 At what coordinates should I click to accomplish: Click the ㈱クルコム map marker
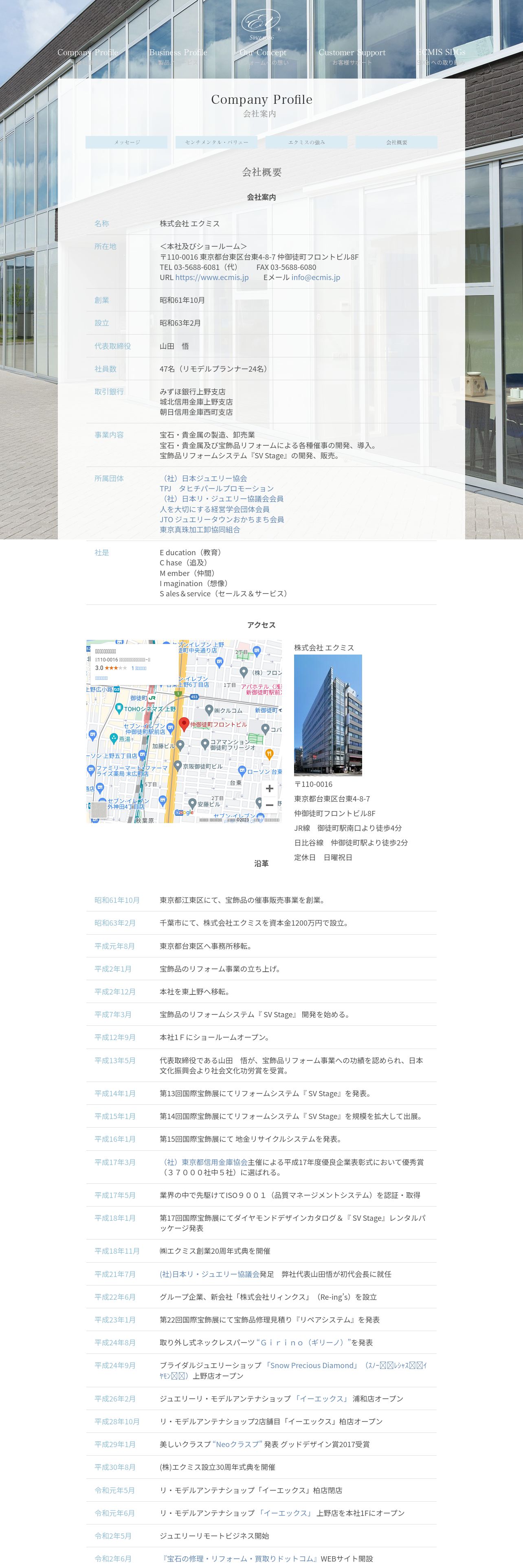point(209,710)
